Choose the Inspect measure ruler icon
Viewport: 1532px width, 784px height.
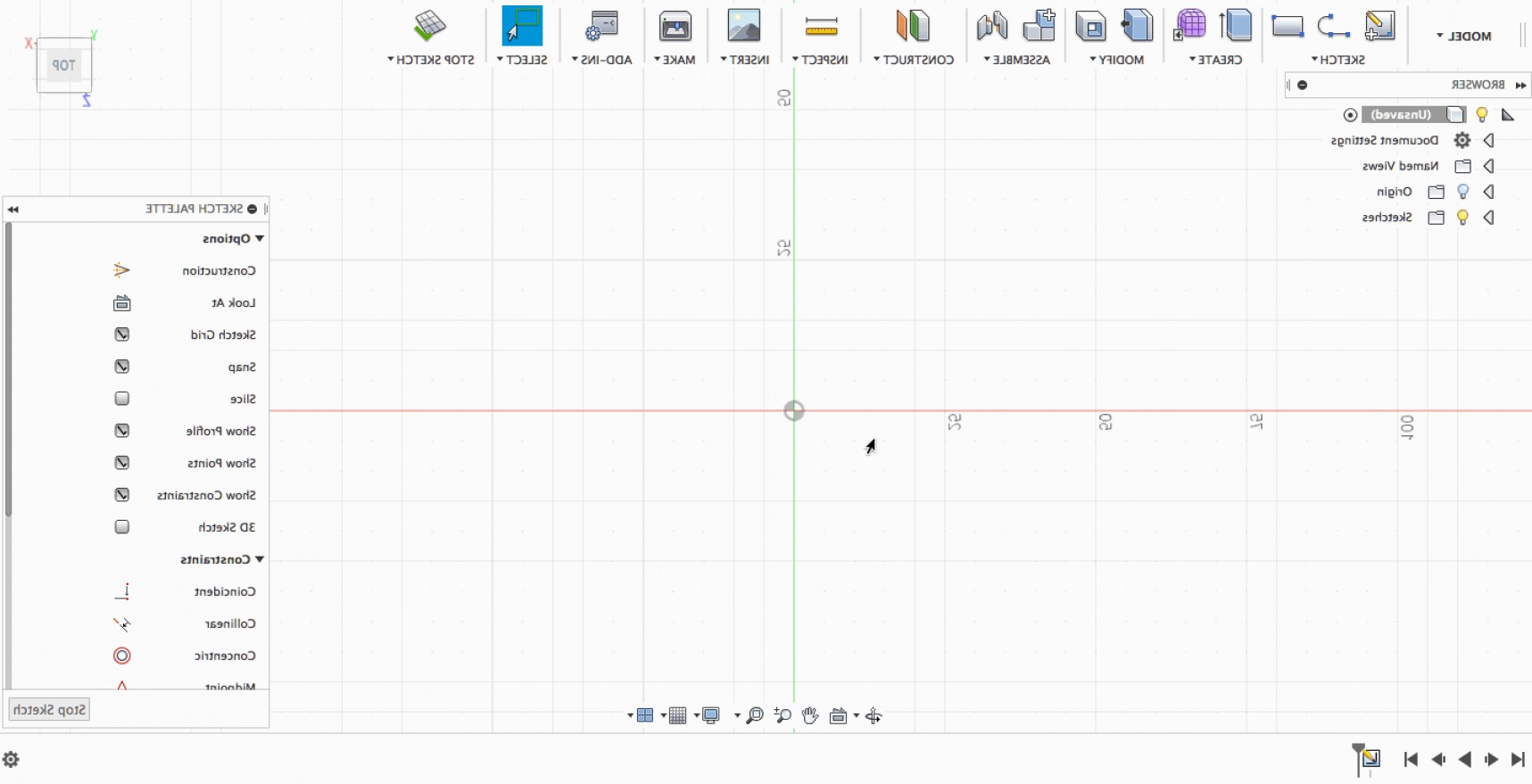(821, 27)
